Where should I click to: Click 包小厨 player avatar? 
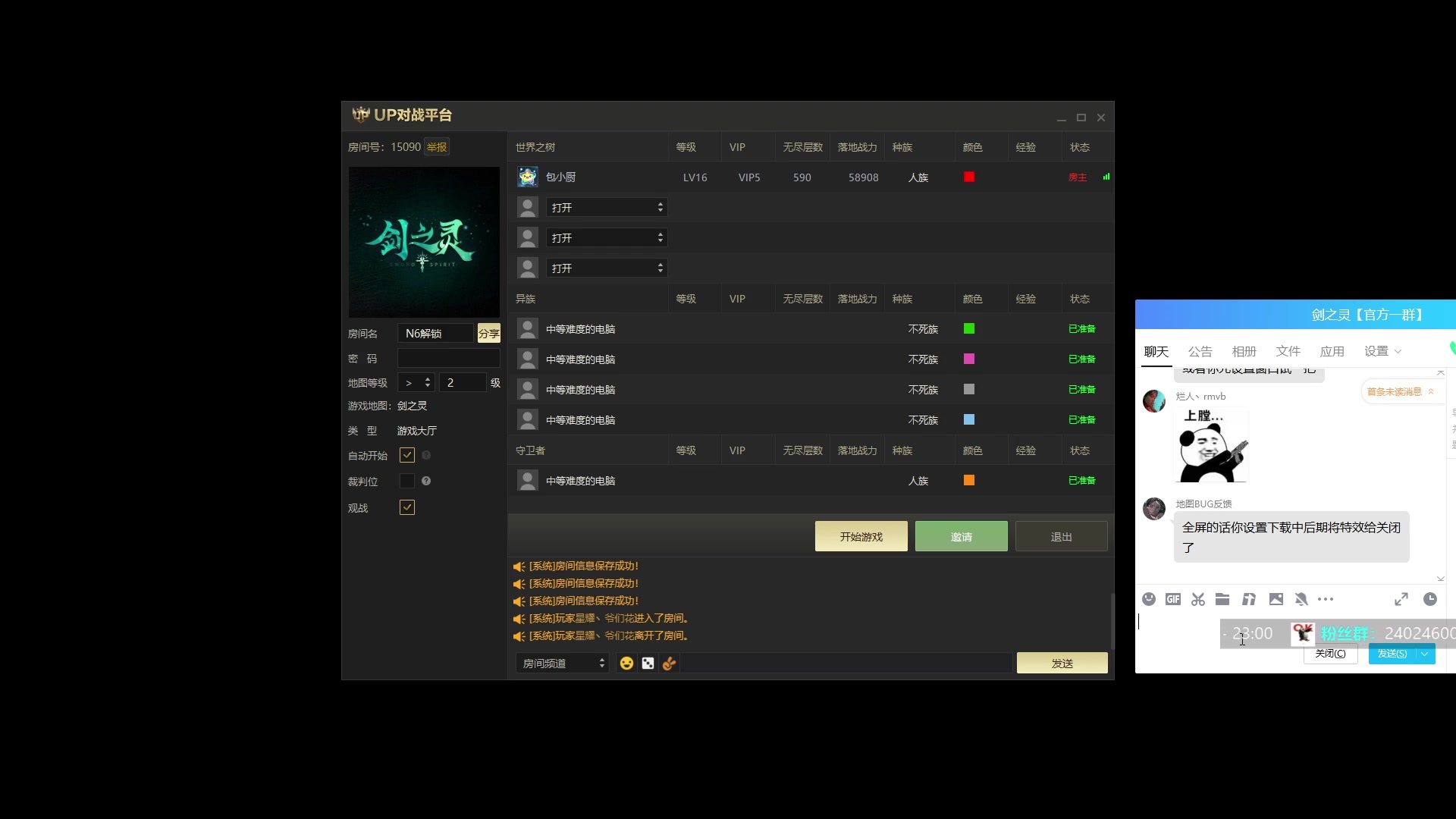528,177
